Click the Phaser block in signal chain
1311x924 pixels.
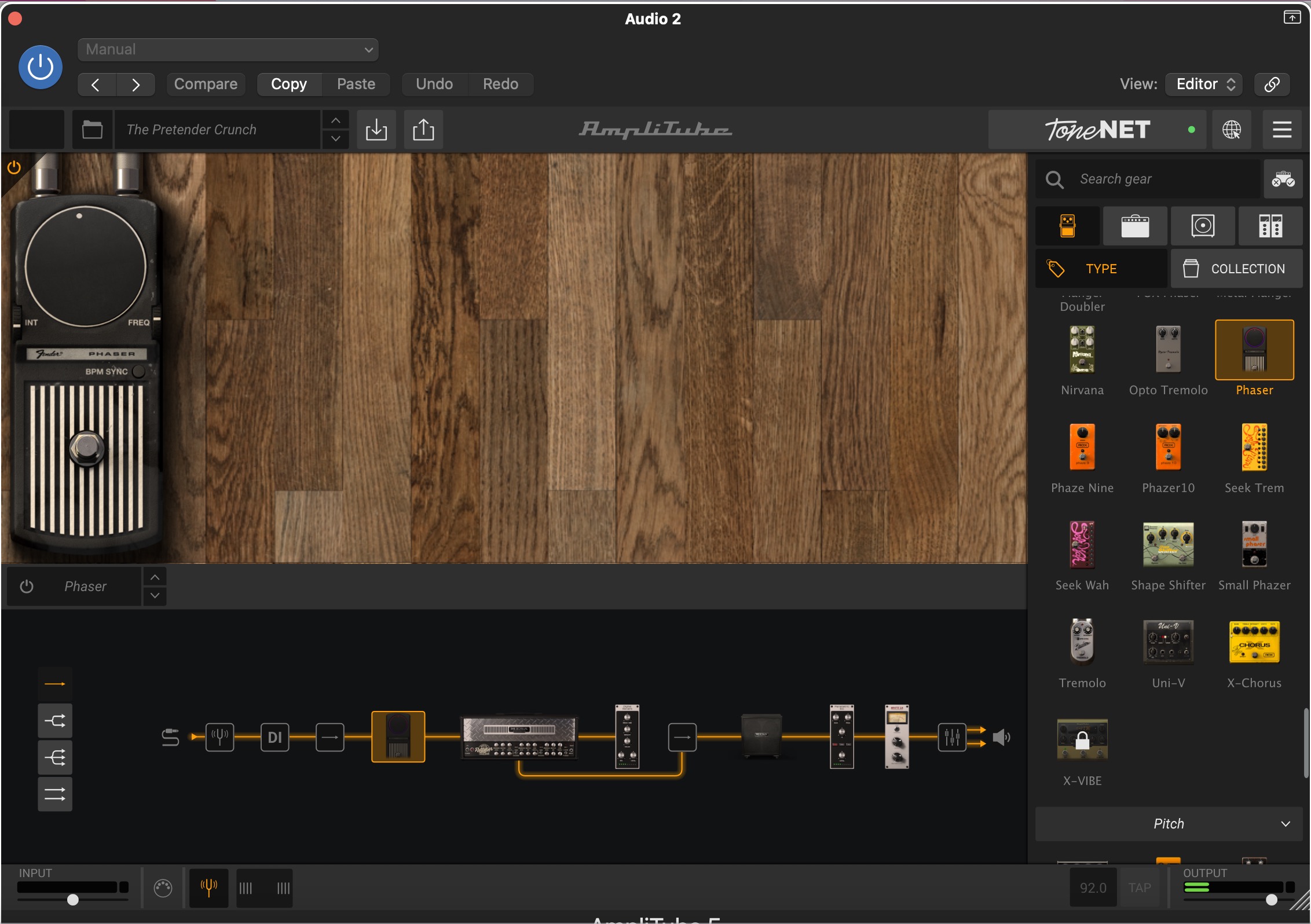tap(398, 736)
